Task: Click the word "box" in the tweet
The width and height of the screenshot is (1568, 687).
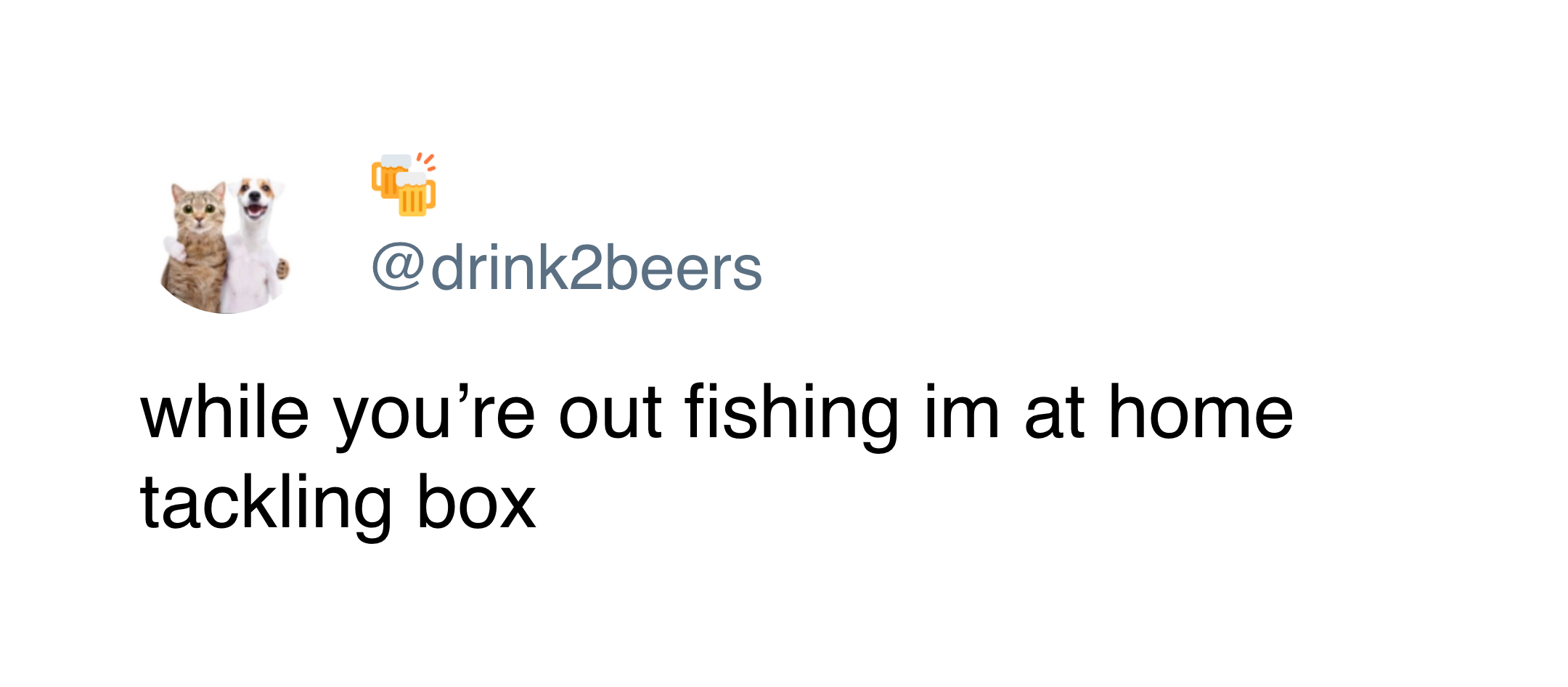Action: pyautogui.click(x=476, y=504)
